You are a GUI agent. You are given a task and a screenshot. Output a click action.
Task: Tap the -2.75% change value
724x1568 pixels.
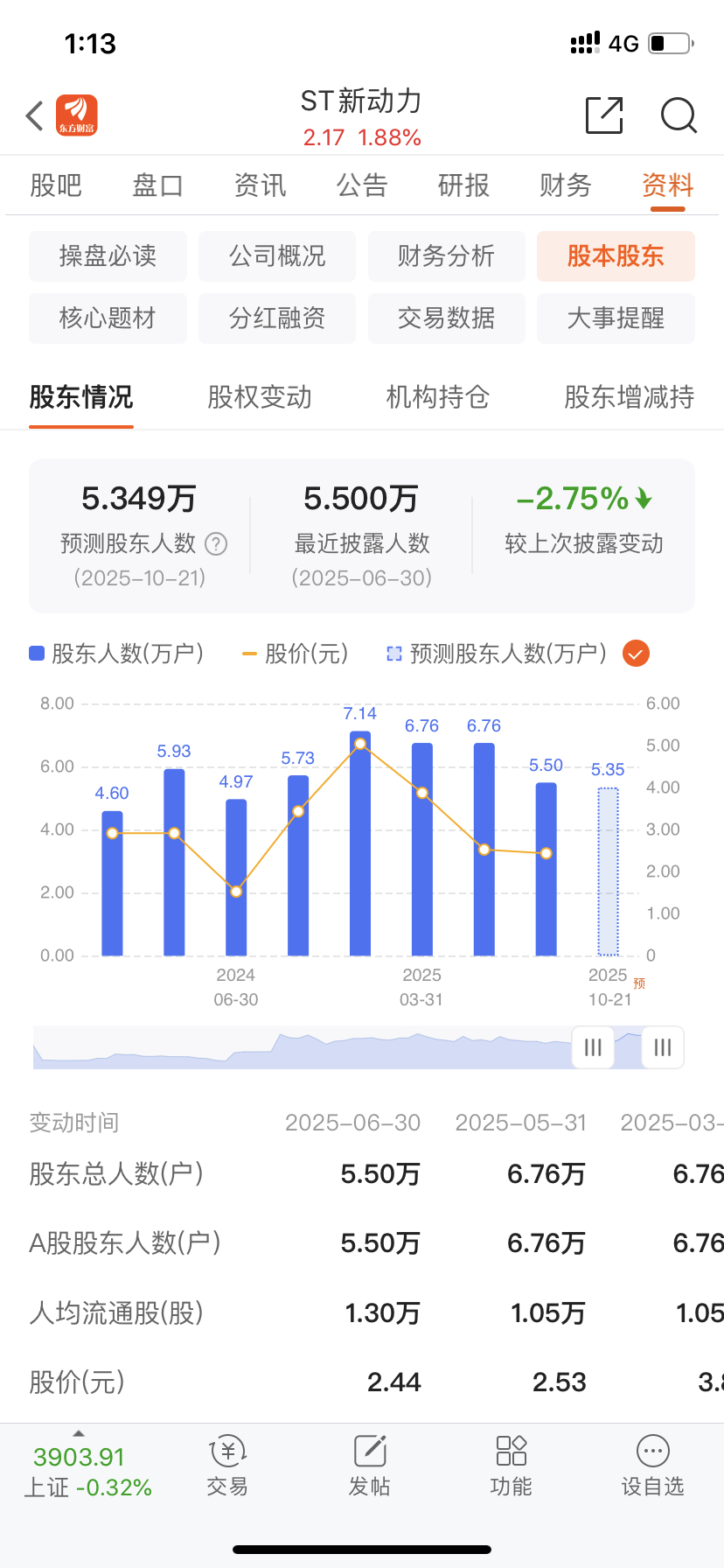[x=584, y=499]
